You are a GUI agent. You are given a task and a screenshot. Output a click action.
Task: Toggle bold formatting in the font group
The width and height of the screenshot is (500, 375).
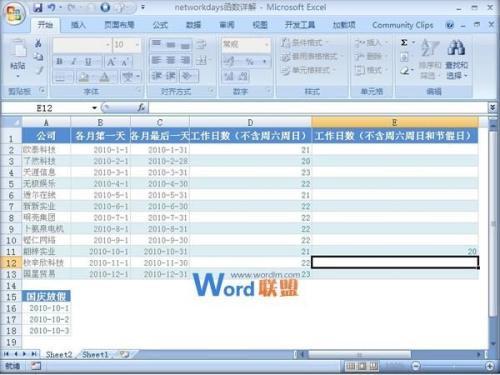tap(59, 61)
